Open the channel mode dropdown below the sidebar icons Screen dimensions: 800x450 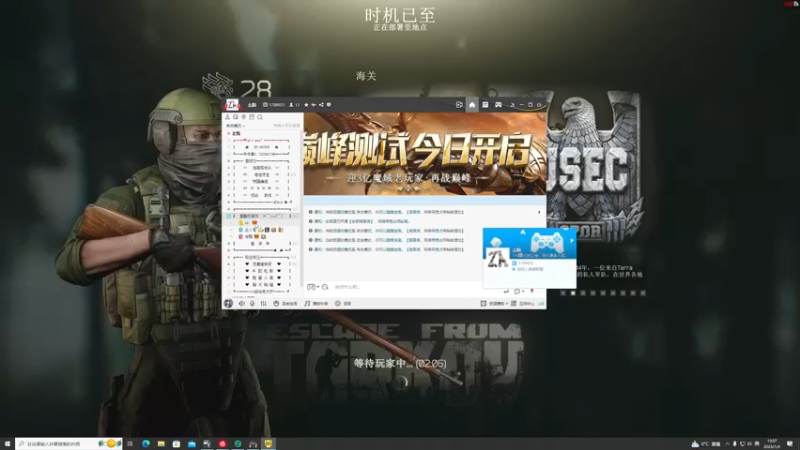pos(235,126)
